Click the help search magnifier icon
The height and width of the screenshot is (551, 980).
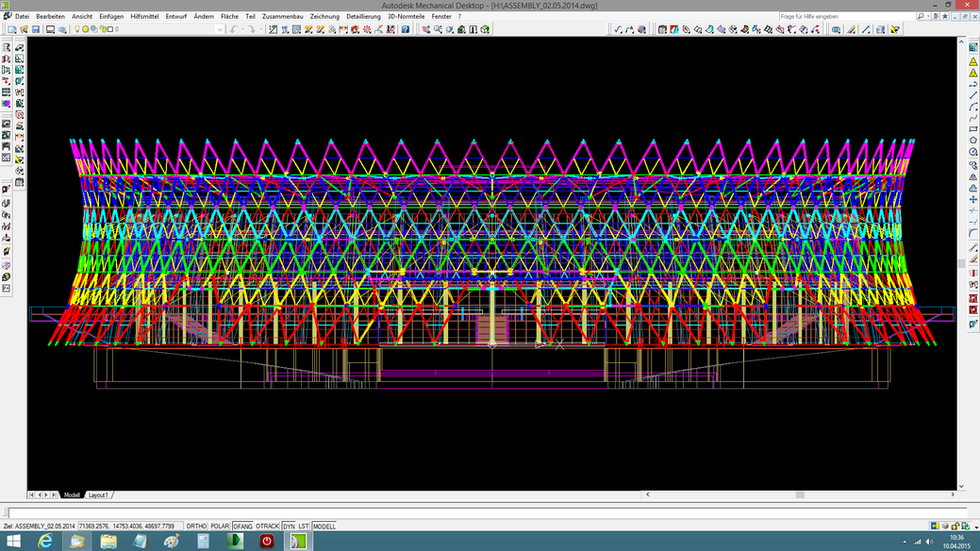tap(920, 16)
